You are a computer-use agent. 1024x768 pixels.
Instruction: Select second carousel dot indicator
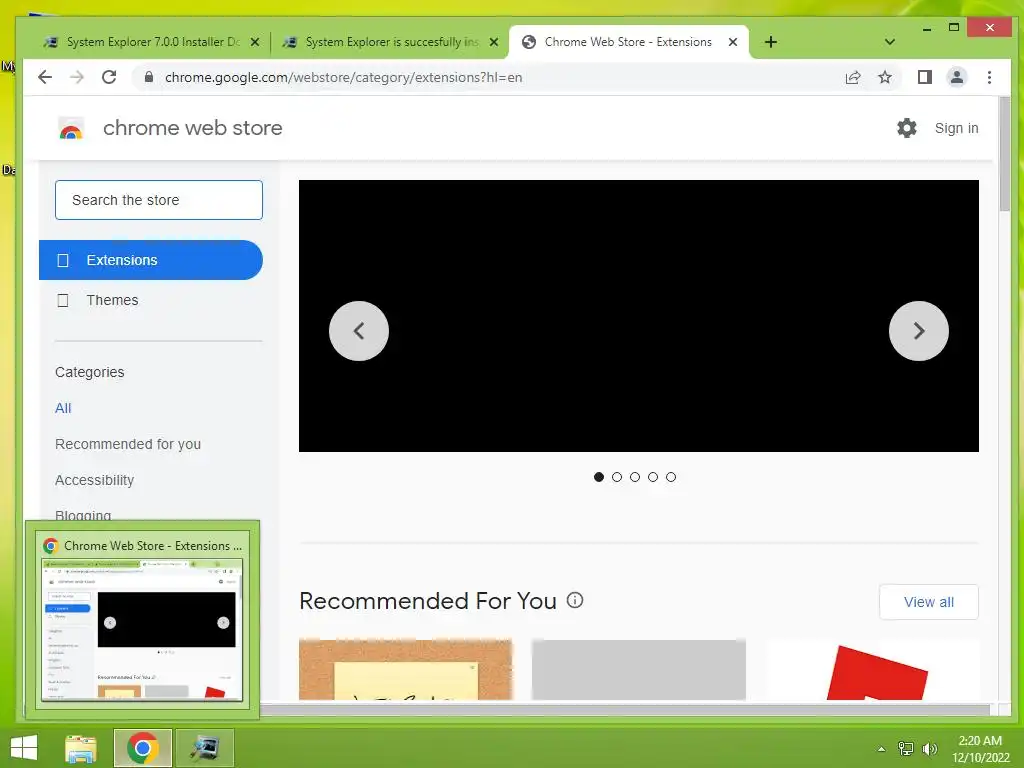coord(616,477)
